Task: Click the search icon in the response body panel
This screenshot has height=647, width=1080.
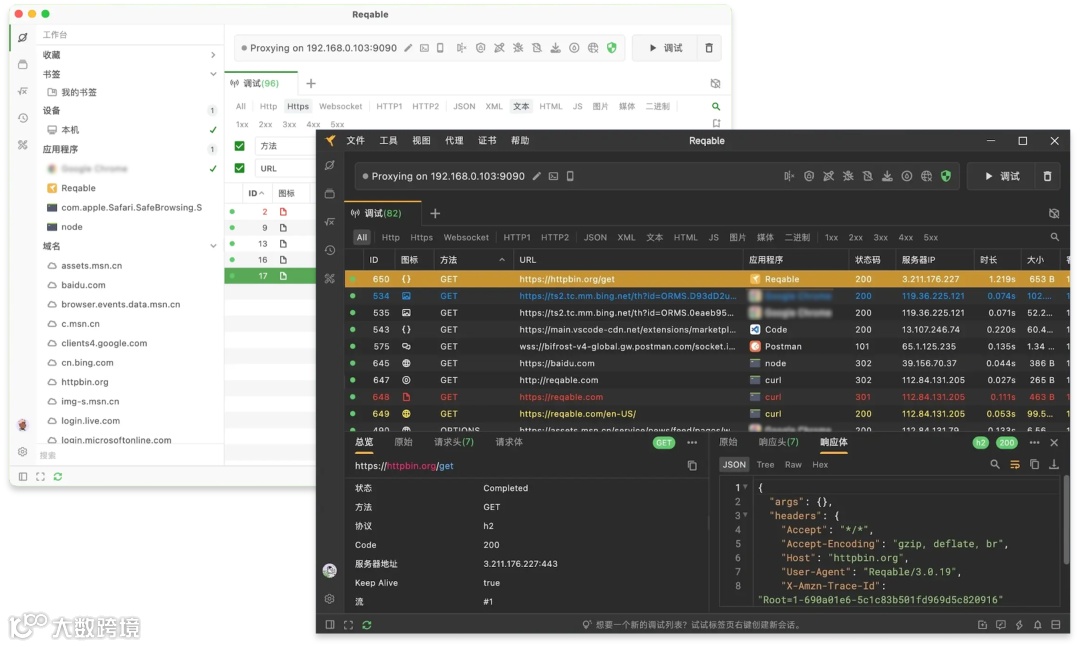Action: (x=995, y=464)
